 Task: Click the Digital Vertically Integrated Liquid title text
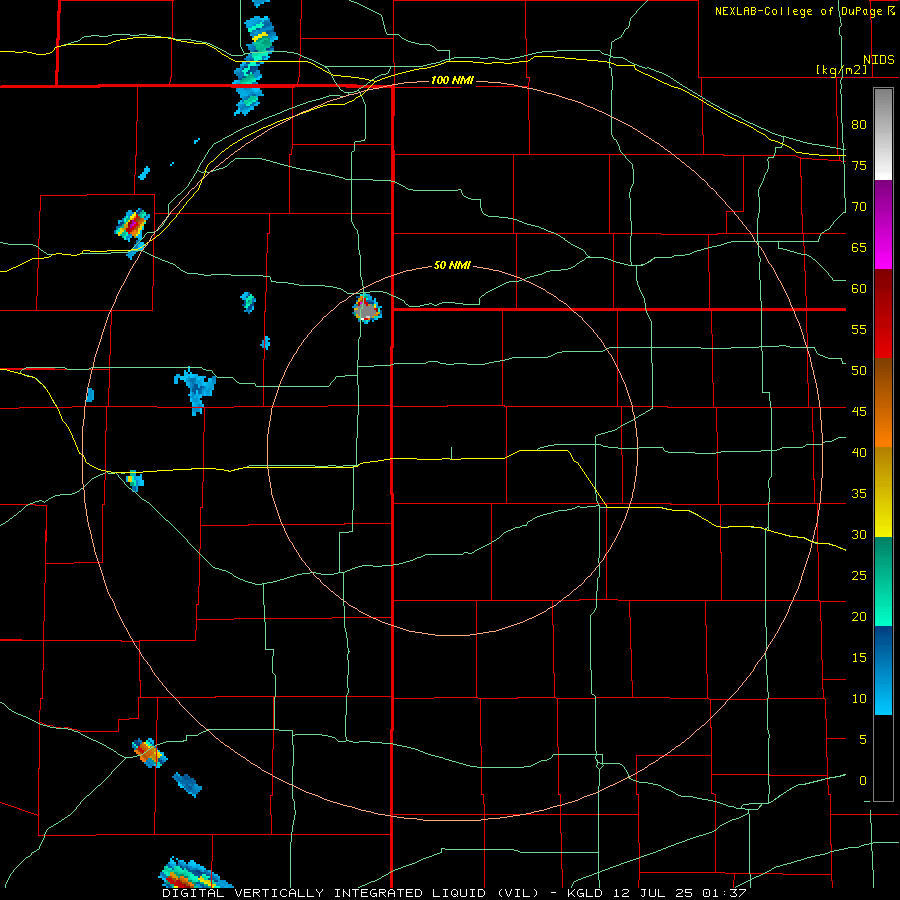click(x=351, y=893)
